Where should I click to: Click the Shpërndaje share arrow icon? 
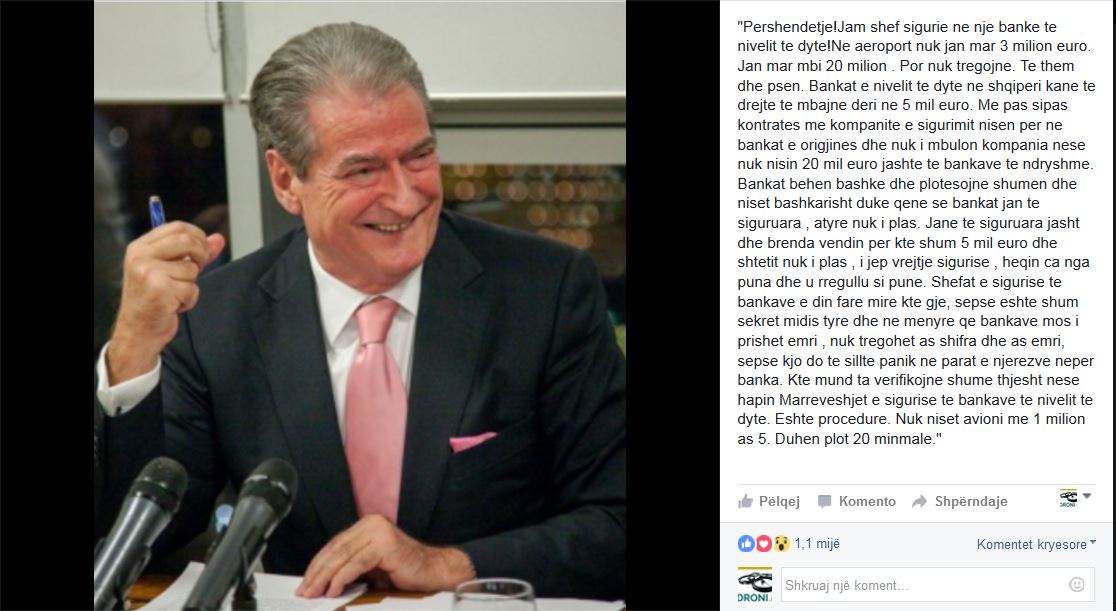(x=920, y=501)
